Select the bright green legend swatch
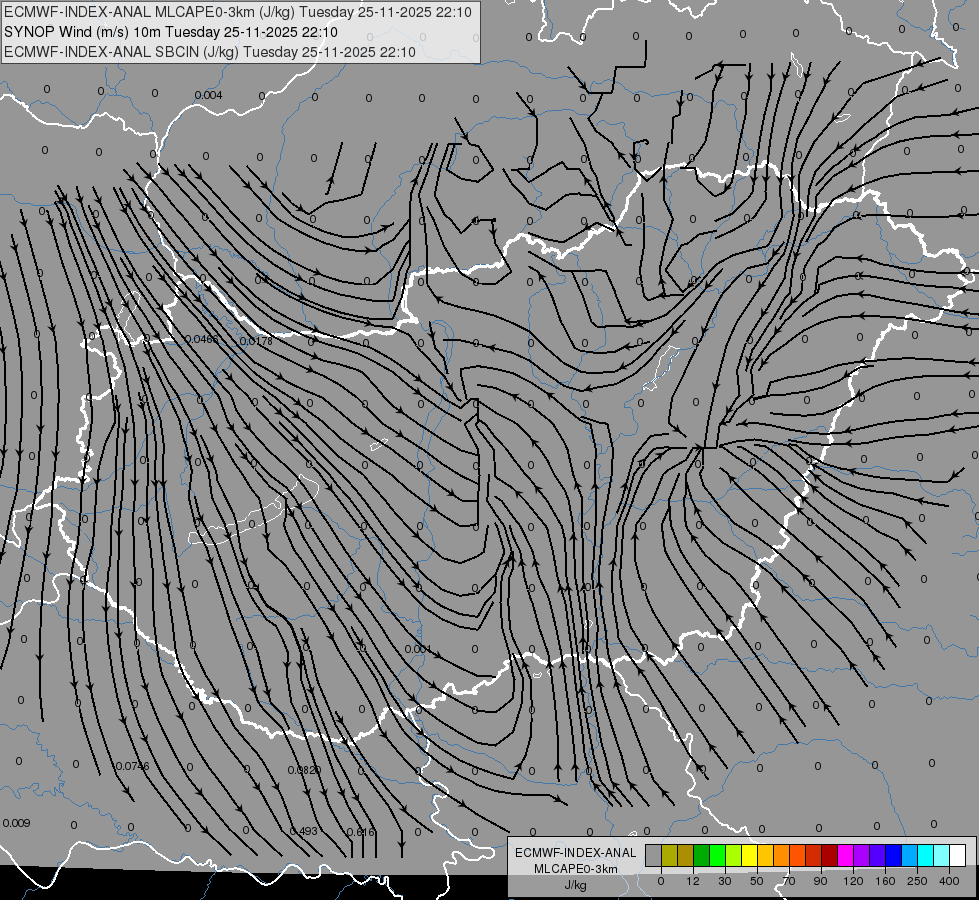Viewport: 979px width, 900px height. 717,855
